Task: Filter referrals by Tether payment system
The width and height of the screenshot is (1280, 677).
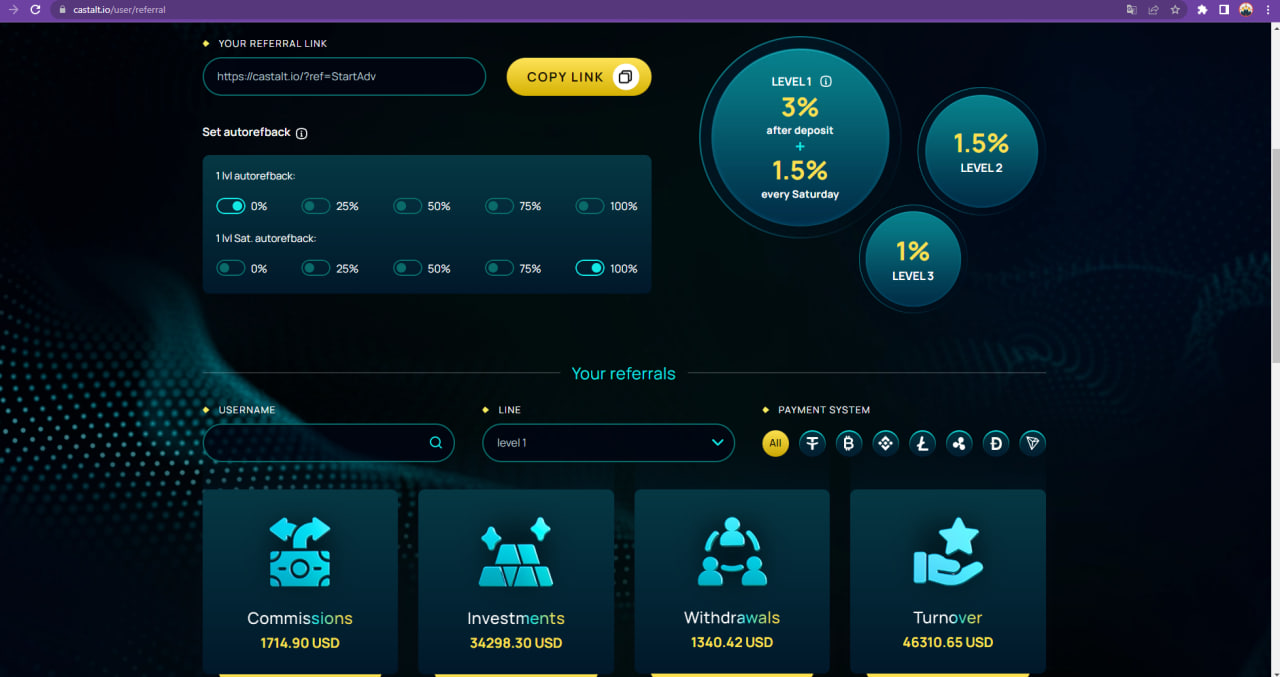Action: click(x=812, y=443)
